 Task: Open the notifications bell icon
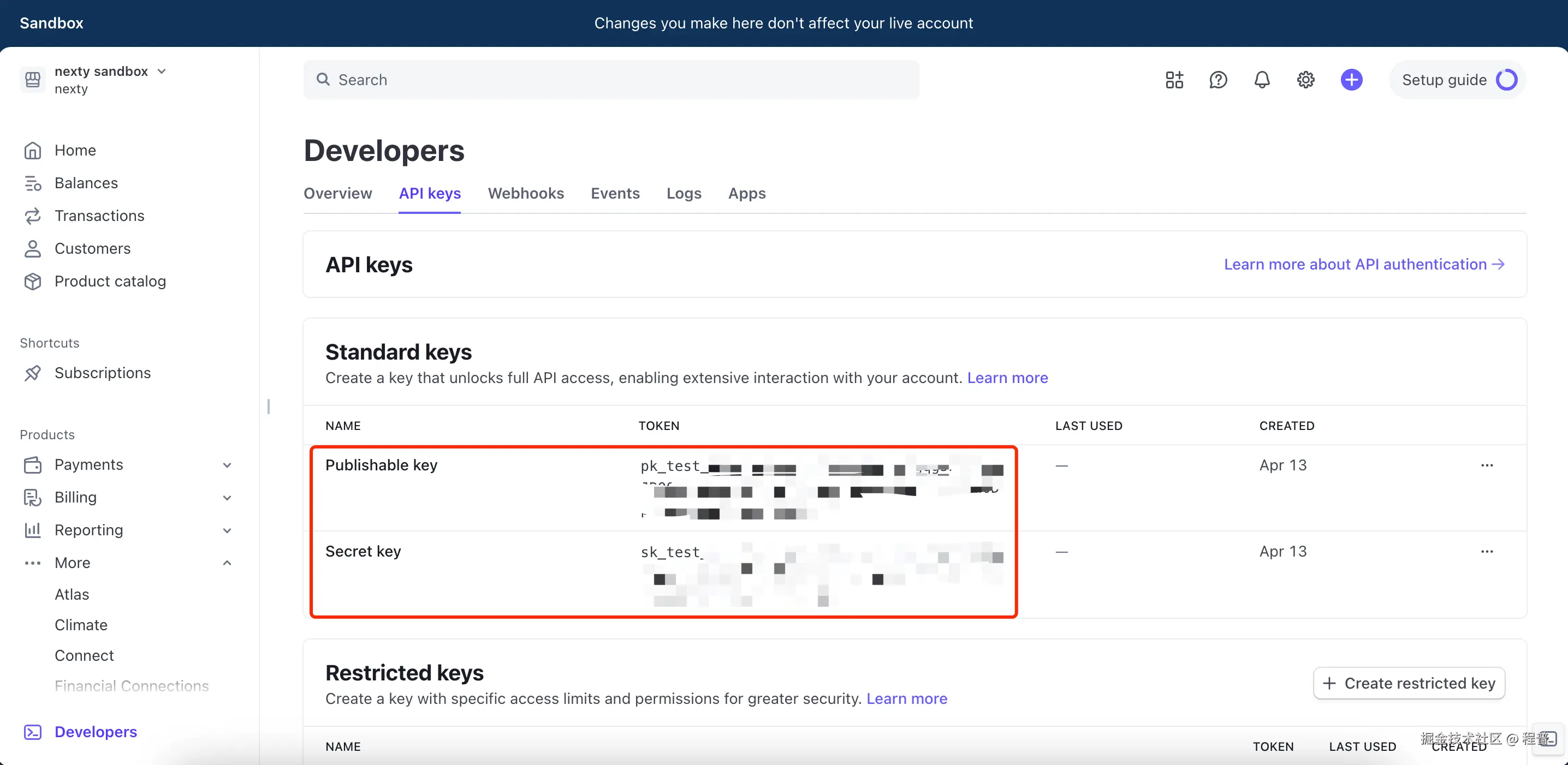(1261, 79)
